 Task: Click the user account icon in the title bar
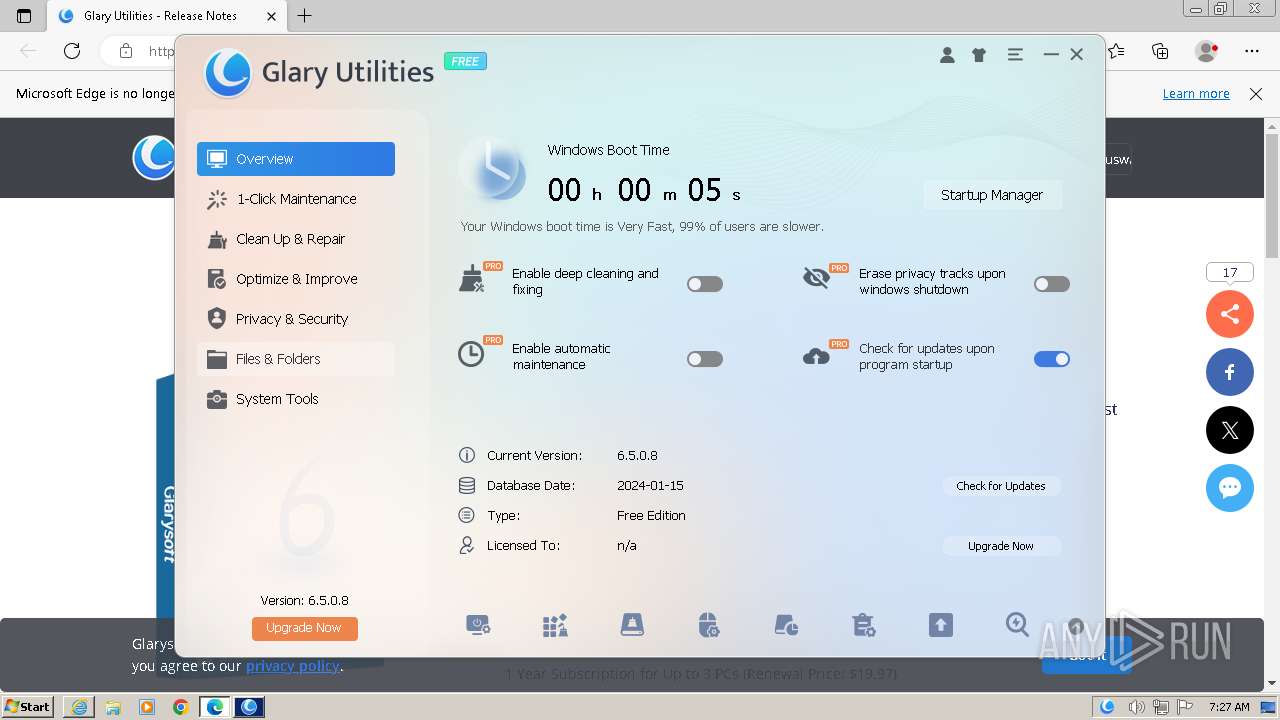947,55
